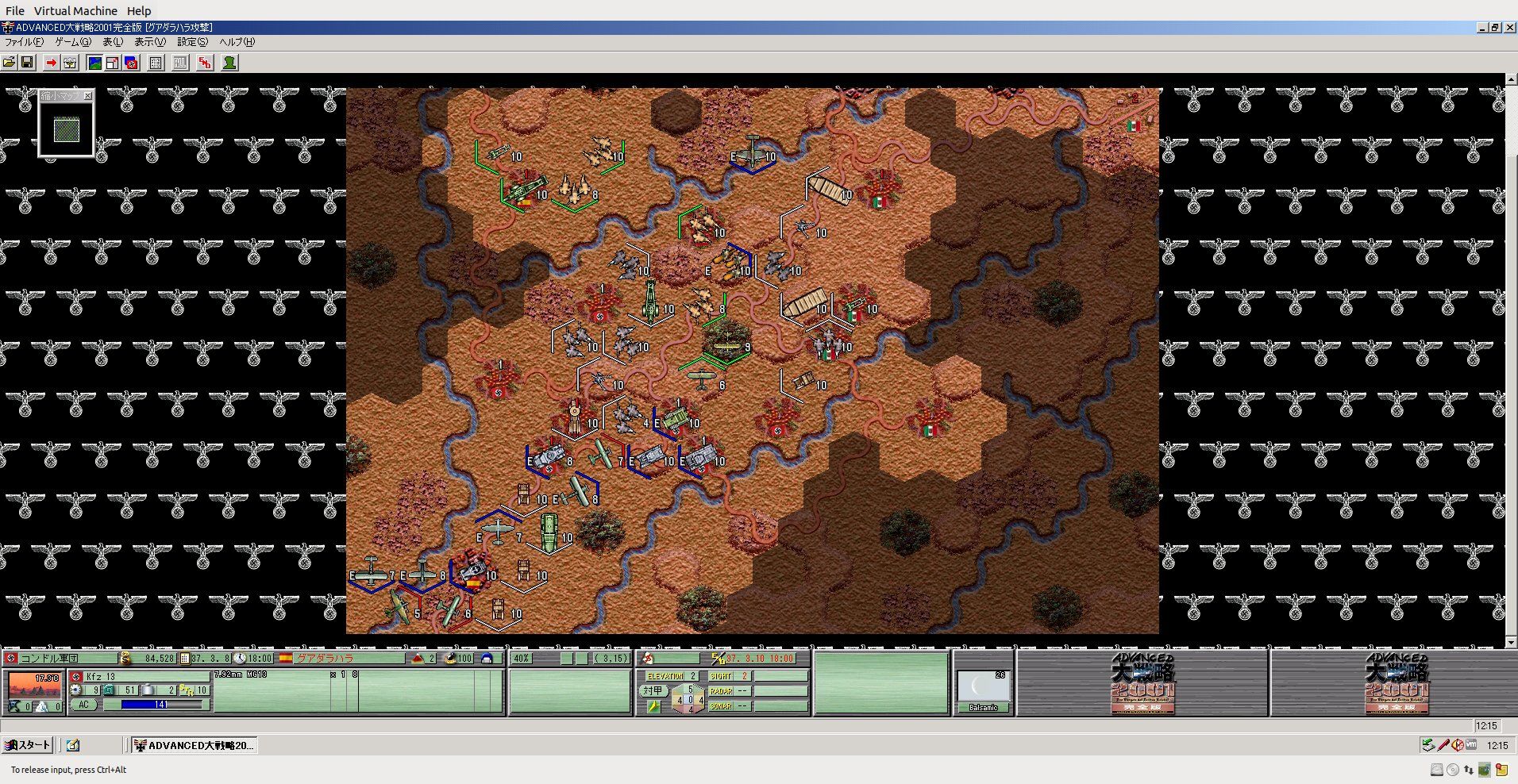Click the red arrow toolbar icon
The width and height of the screenshot is (1518, 784).
(x=52, y=63)
